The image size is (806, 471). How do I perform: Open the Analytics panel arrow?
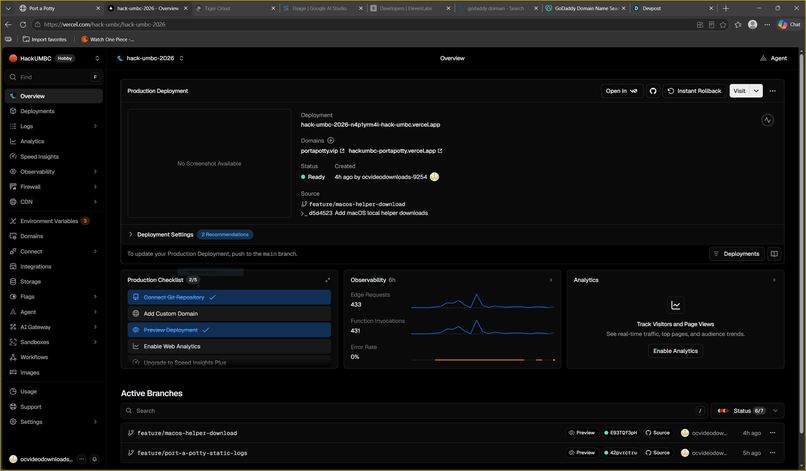click(774, 280)
